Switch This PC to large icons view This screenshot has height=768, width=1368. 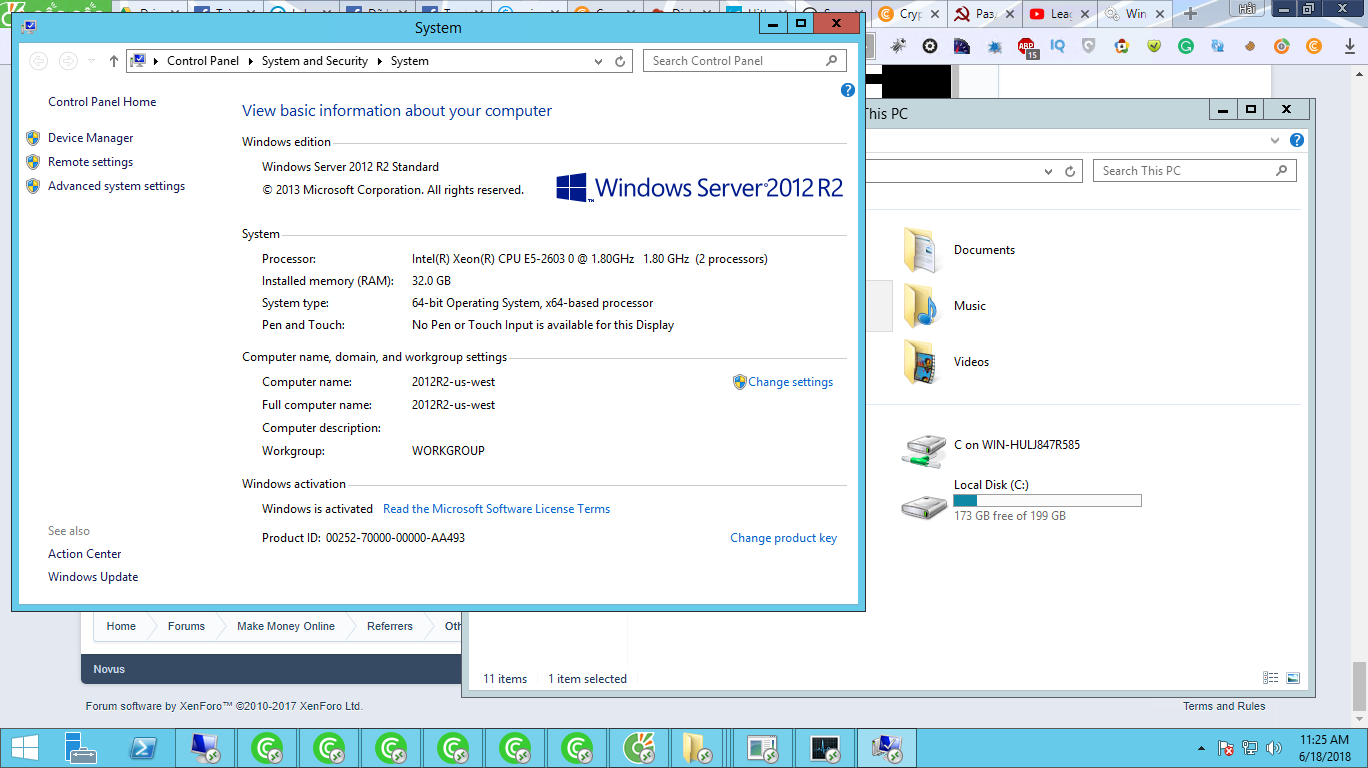click(1293, 678)
